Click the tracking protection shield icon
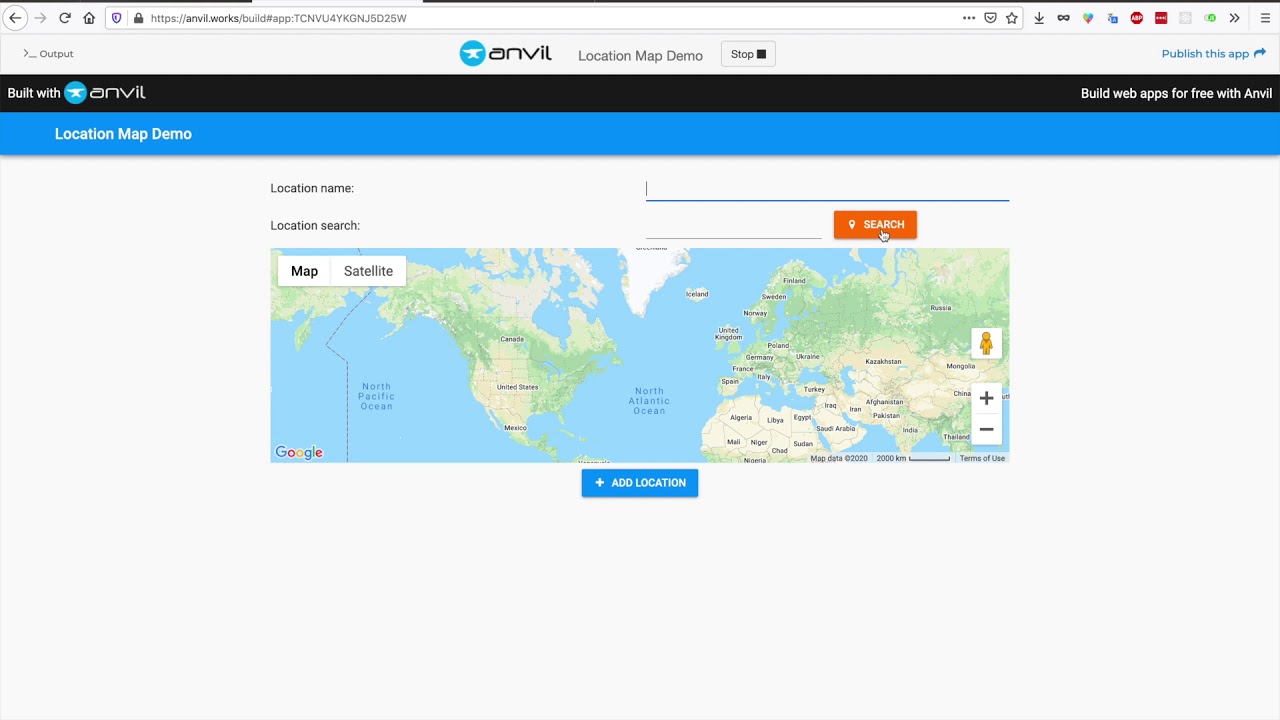The image size is (1280, 720). [117, 18]
